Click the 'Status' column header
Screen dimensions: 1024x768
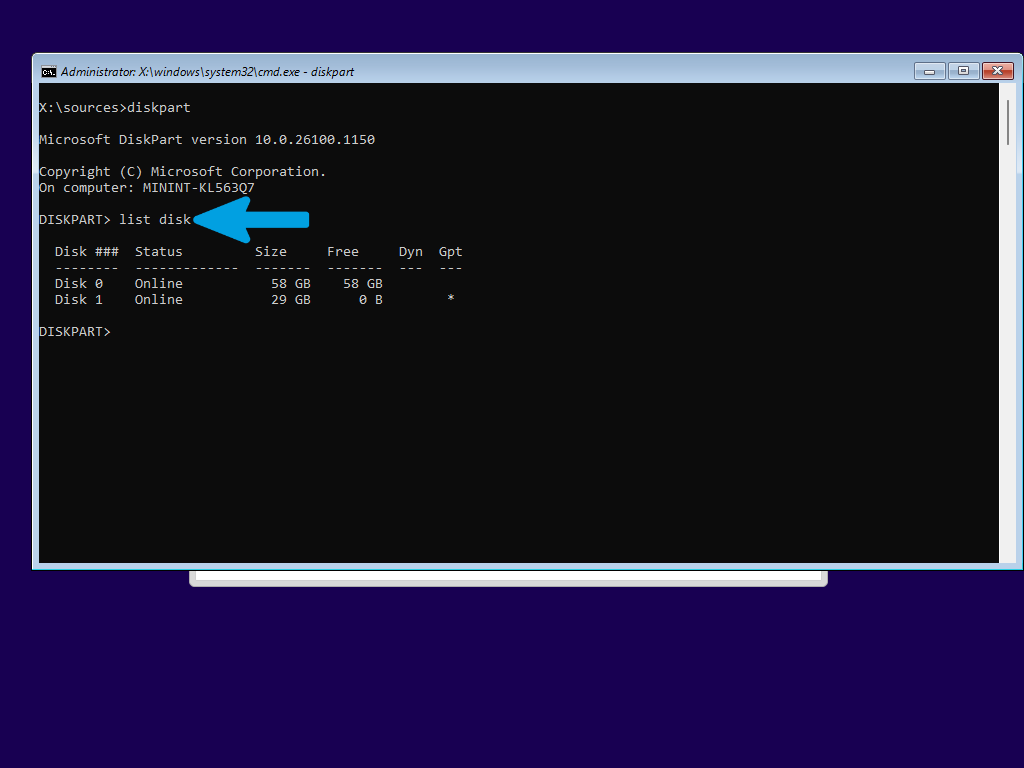pos(159,252)
